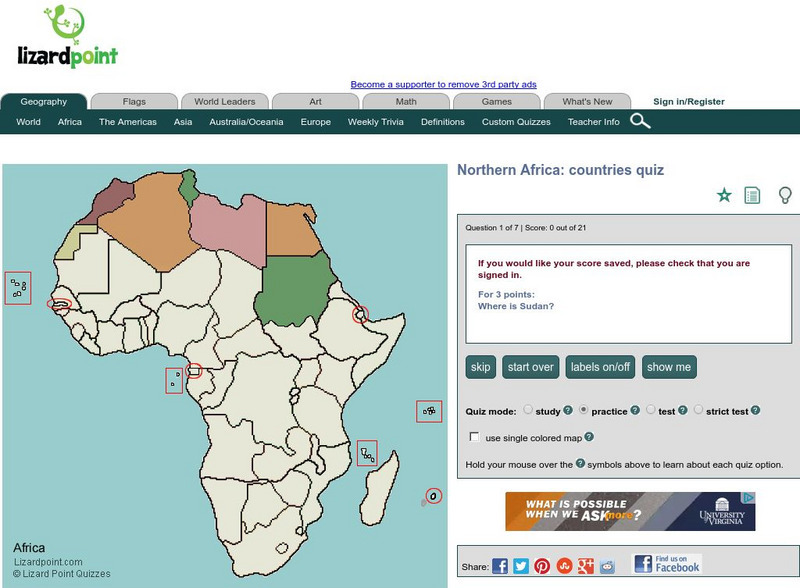Share on Google Plus icon

(x=585, y=566)
